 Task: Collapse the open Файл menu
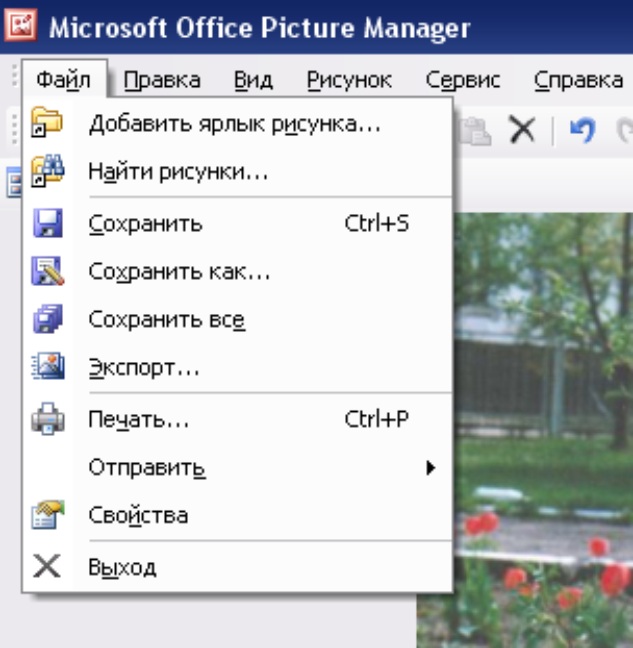point(64,79)
